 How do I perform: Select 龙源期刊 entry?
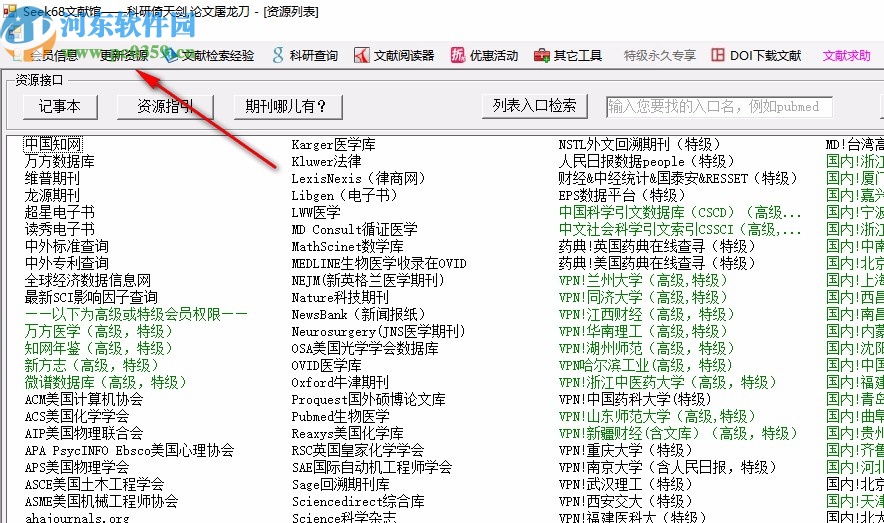[x=52, y=196]
